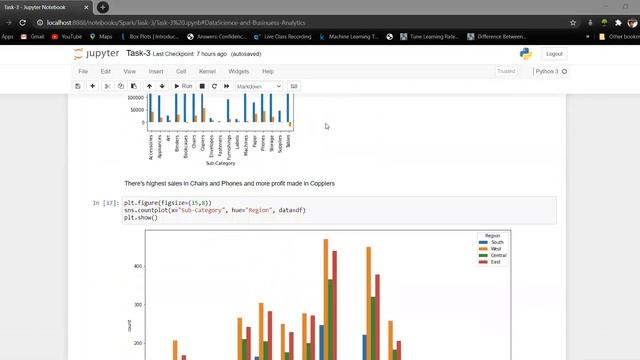
Task: Go forward in browser history
Action: (9, 23)
